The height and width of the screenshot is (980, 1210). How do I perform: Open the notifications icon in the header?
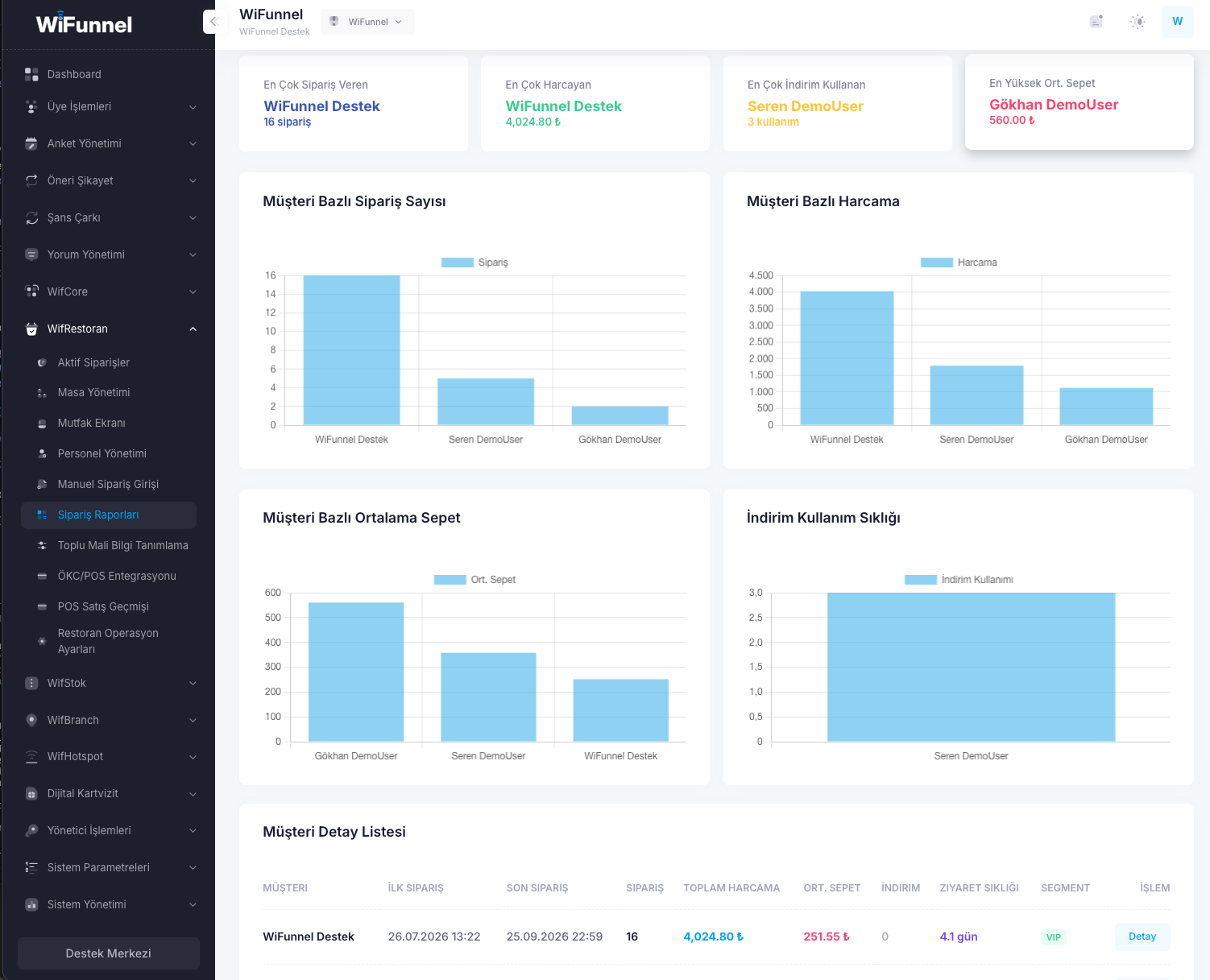(x=1096, y=22)
